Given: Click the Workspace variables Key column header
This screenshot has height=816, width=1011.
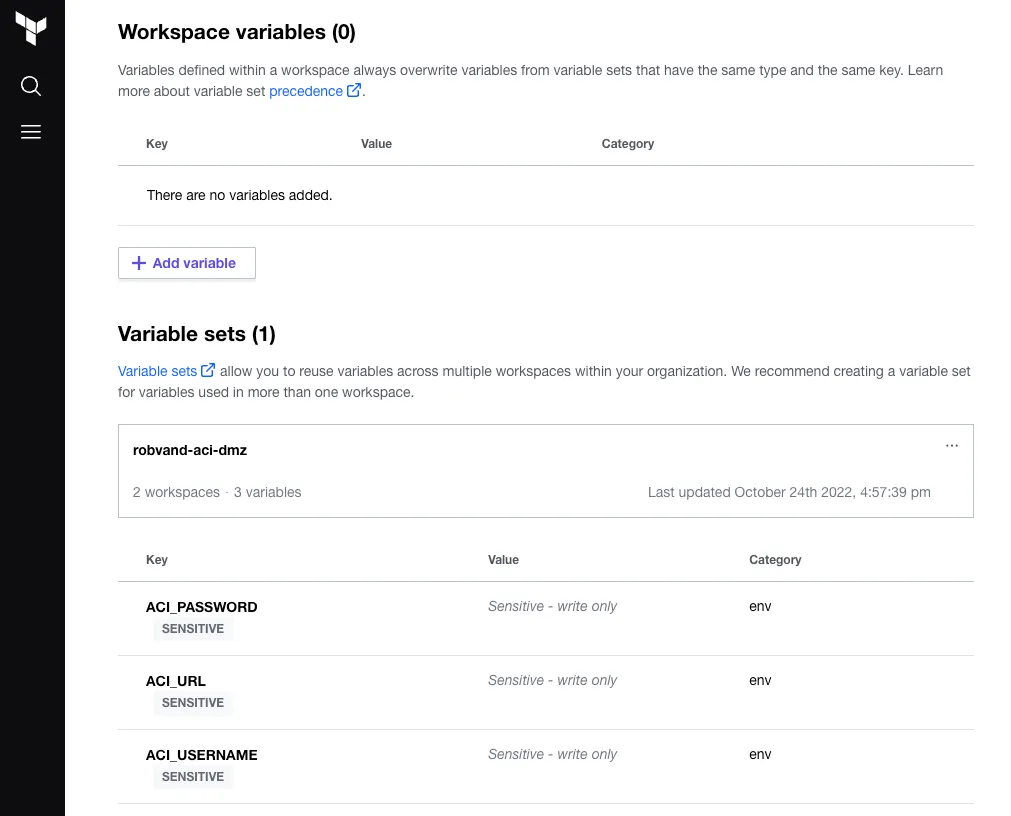Looking at the screenshot, I should (x=157, y=144).
